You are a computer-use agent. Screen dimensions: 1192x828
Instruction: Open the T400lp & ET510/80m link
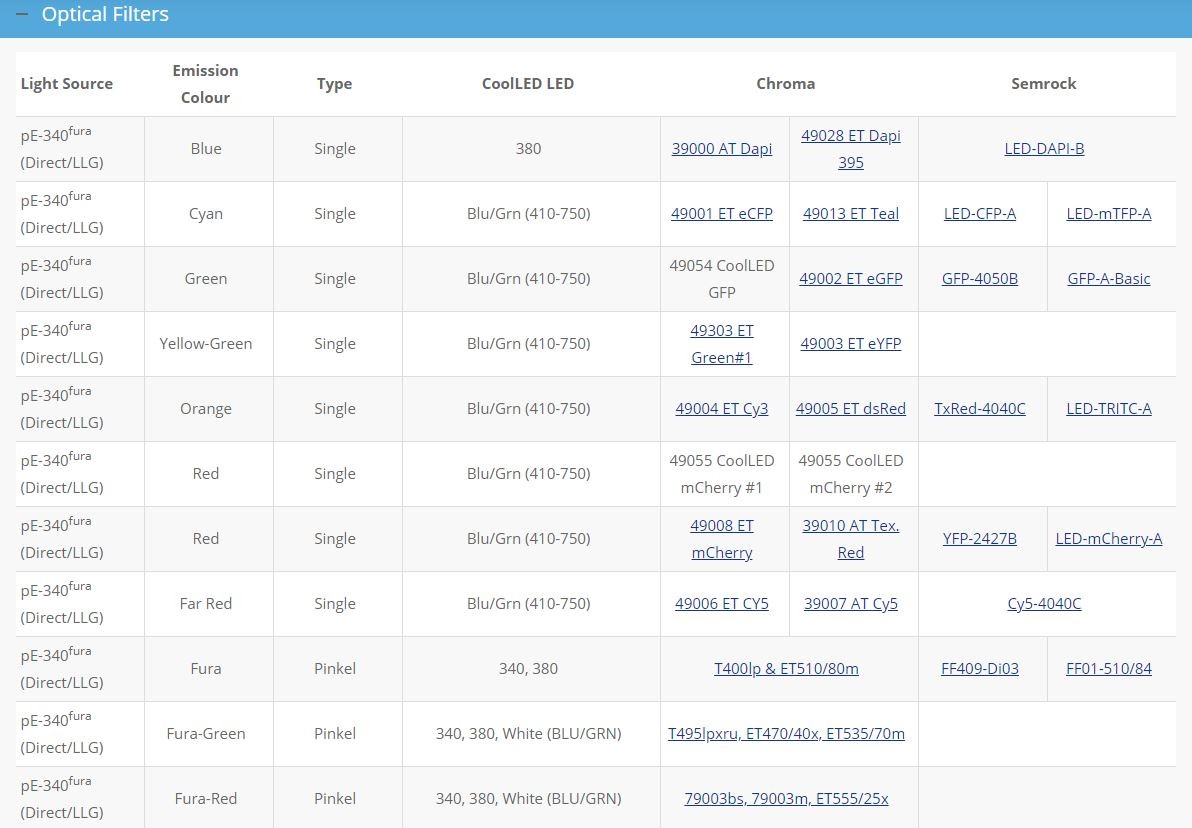click(x=786, y=669)
